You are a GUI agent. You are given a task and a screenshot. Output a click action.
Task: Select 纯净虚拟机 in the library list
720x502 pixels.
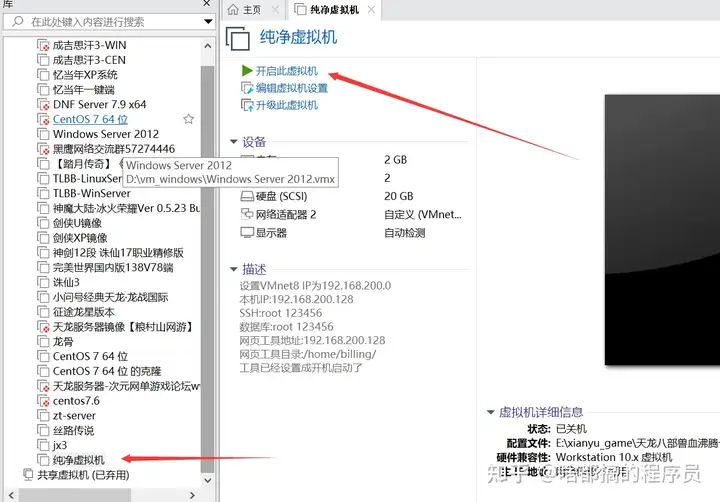point(79,460)
